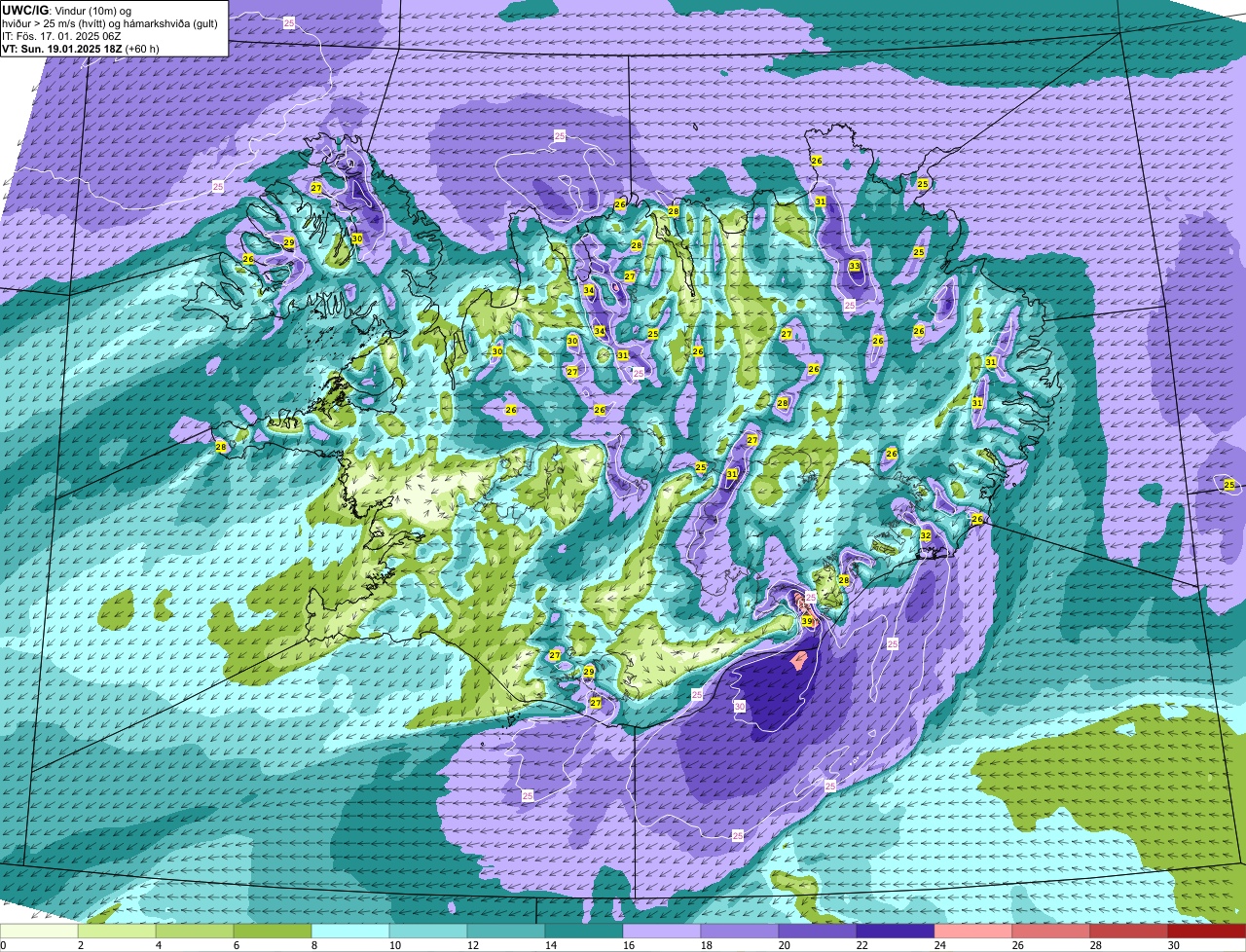The width and height of the screenshot is (1246, 952).
Task: Click the yellow 32 gust label on the map
Action: [x=926, y=535]
